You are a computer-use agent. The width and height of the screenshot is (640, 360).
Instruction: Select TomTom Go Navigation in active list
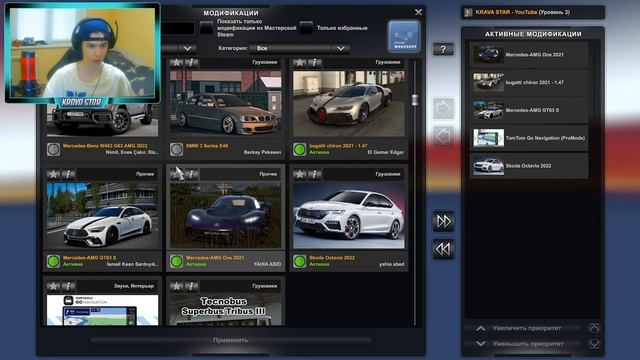tap(529, 138)
